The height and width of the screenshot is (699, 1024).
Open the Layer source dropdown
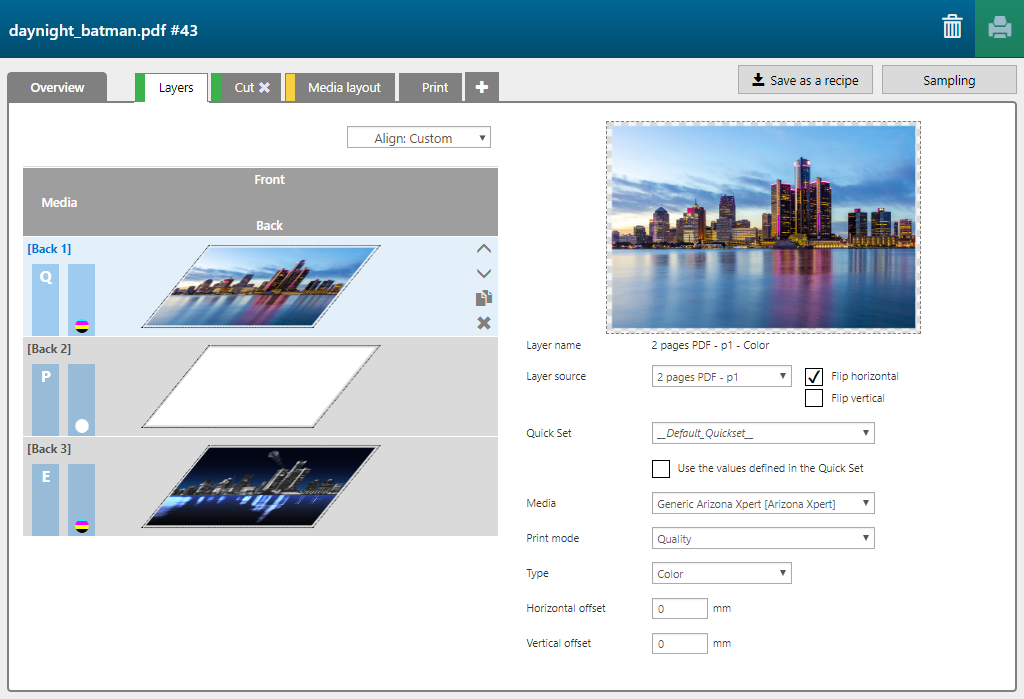click(722, 376)
